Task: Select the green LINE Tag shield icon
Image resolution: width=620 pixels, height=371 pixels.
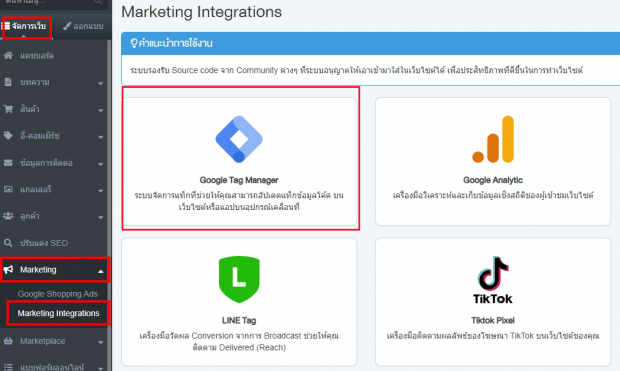Action: pos(239,279)
